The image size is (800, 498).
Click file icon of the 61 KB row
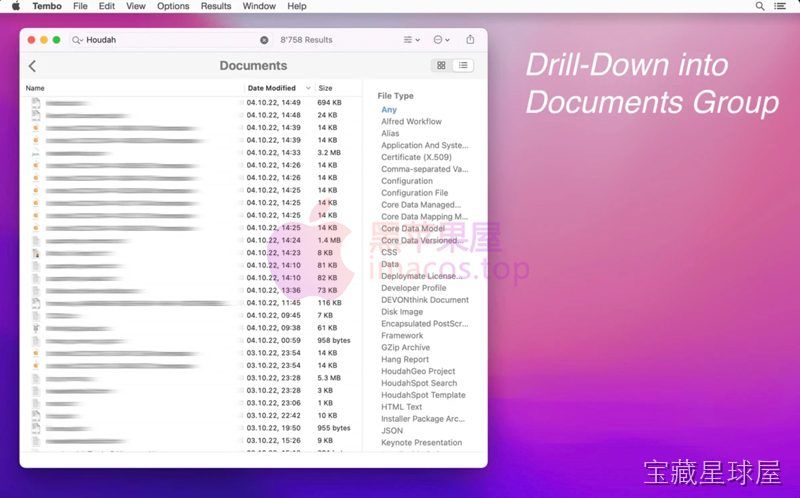pyautogui.click(x=36, y=328)
